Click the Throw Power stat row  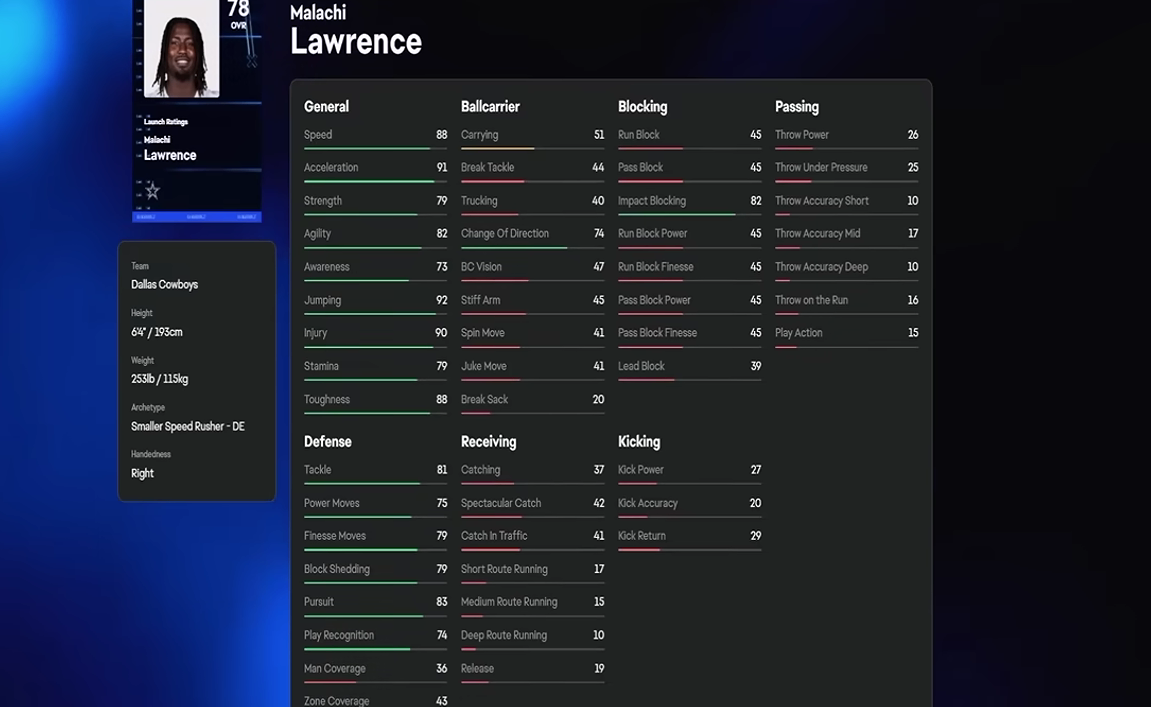[846, 136]
